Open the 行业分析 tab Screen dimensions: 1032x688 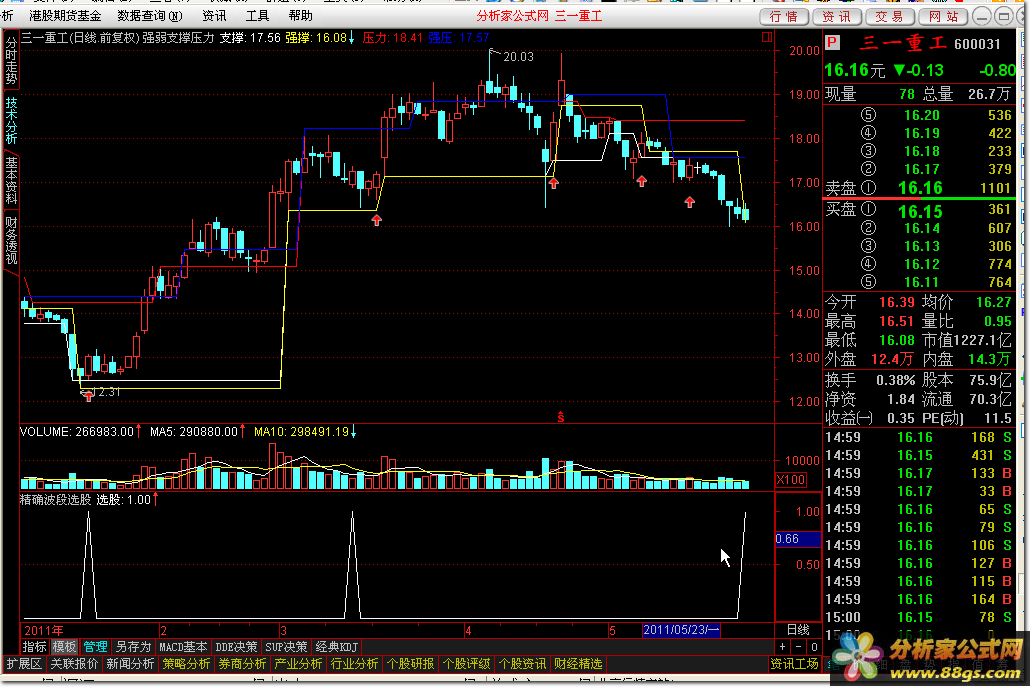click(x=354, y=664)
